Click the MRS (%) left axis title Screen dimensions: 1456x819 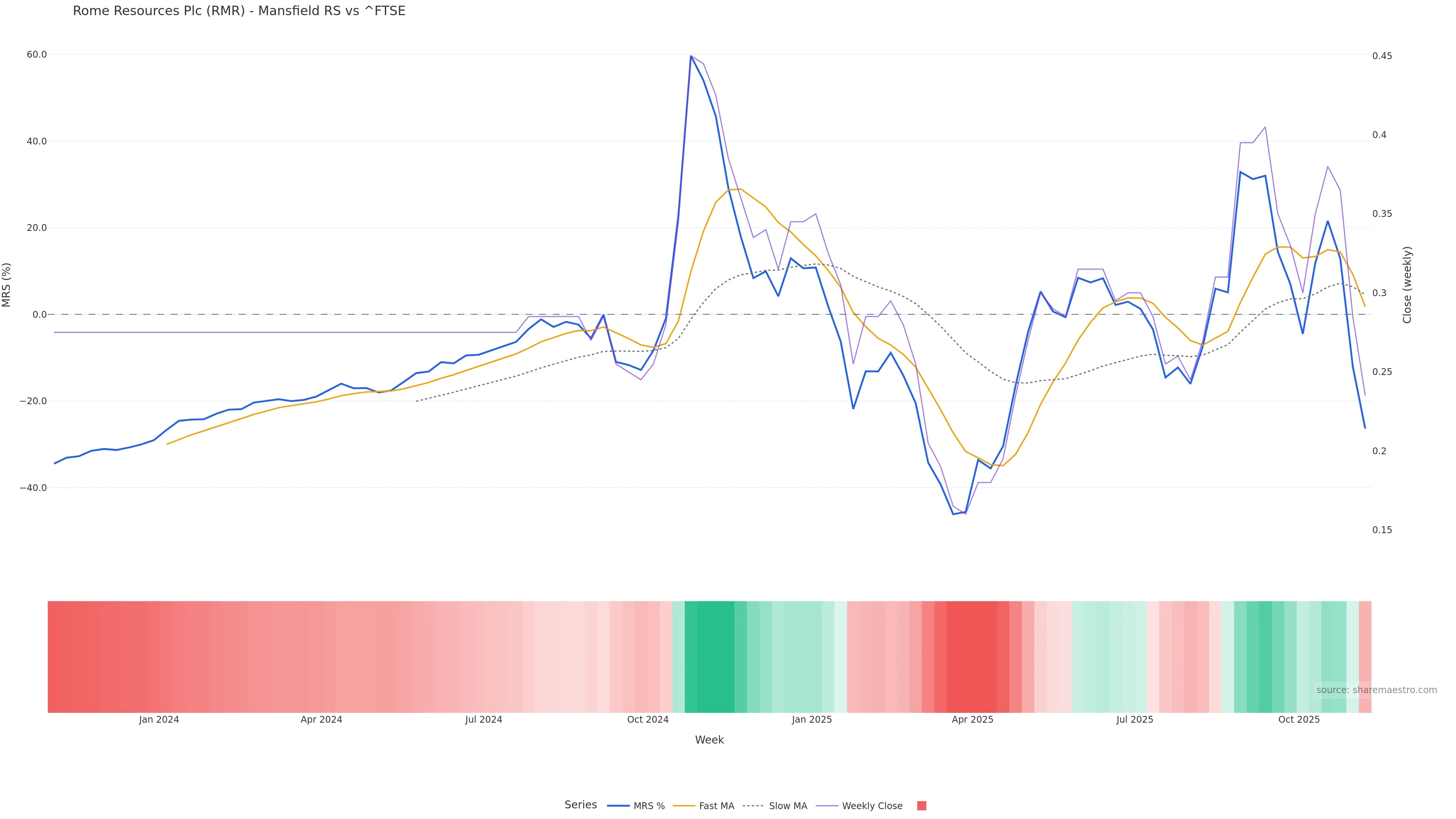point(7,285)
